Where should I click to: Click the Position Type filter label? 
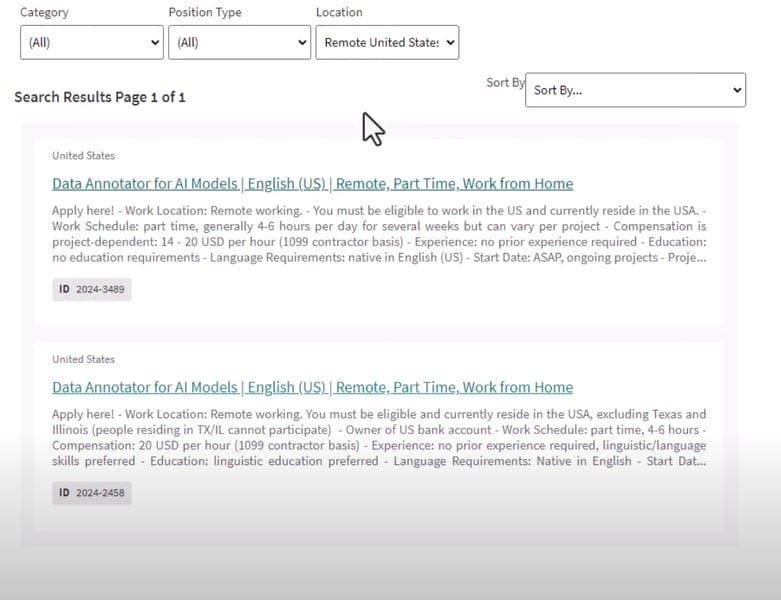tap(204, 12)
